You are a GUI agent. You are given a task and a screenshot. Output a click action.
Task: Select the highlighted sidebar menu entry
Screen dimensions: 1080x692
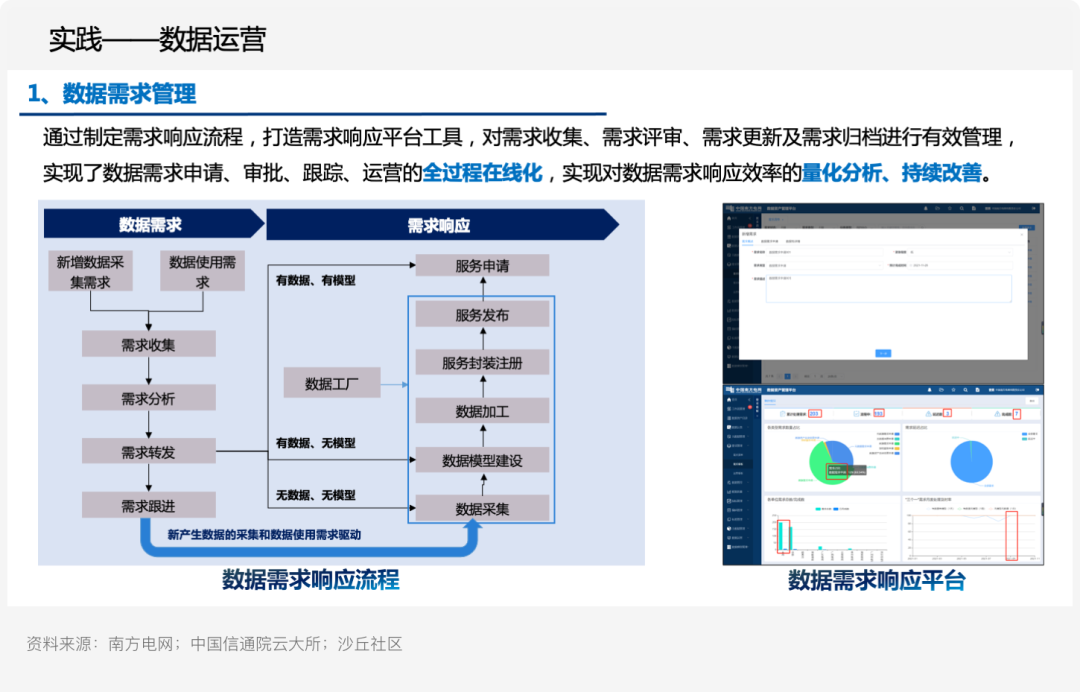[740, 465]
